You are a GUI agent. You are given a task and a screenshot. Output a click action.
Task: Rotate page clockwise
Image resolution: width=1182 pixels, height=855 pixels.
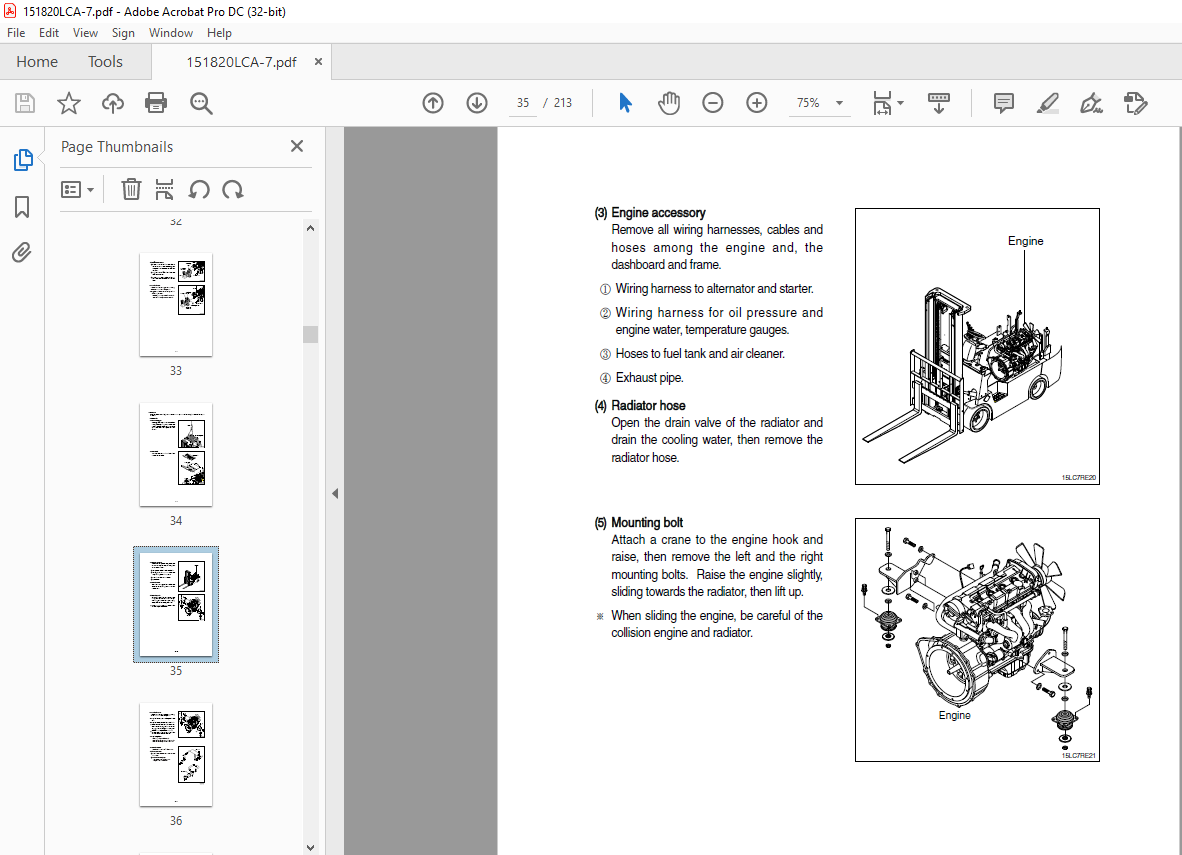point(233,189)
